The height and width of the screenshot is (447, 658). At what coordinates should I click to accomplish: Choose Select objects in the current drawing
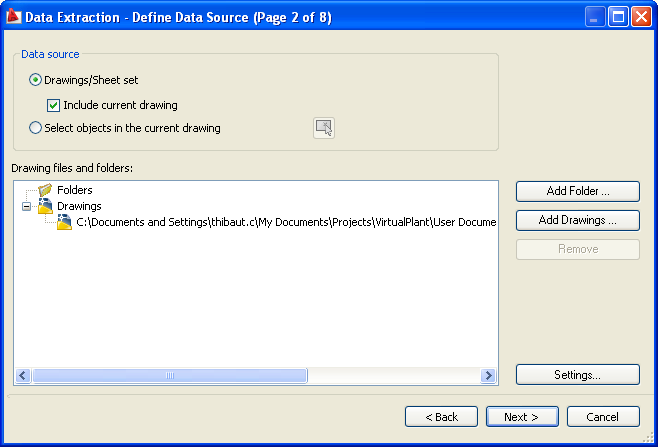click(35, 128)
